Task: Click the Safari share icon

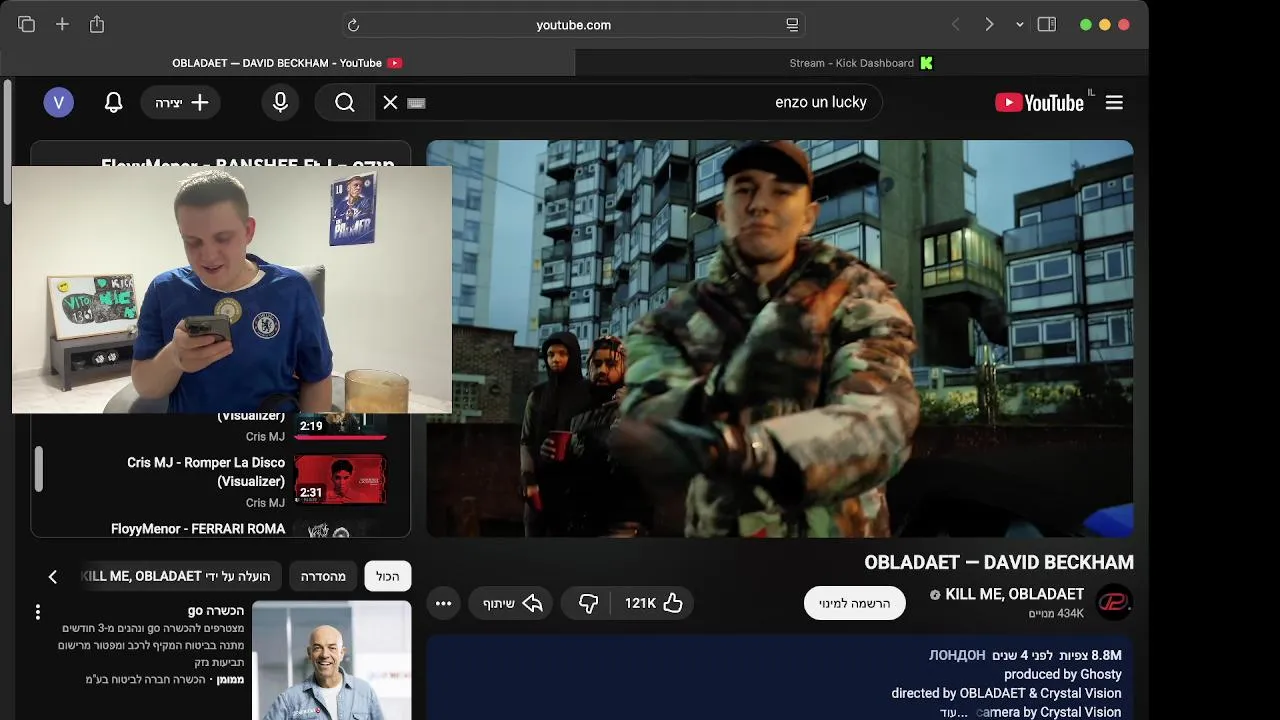Action: (97, 24)
